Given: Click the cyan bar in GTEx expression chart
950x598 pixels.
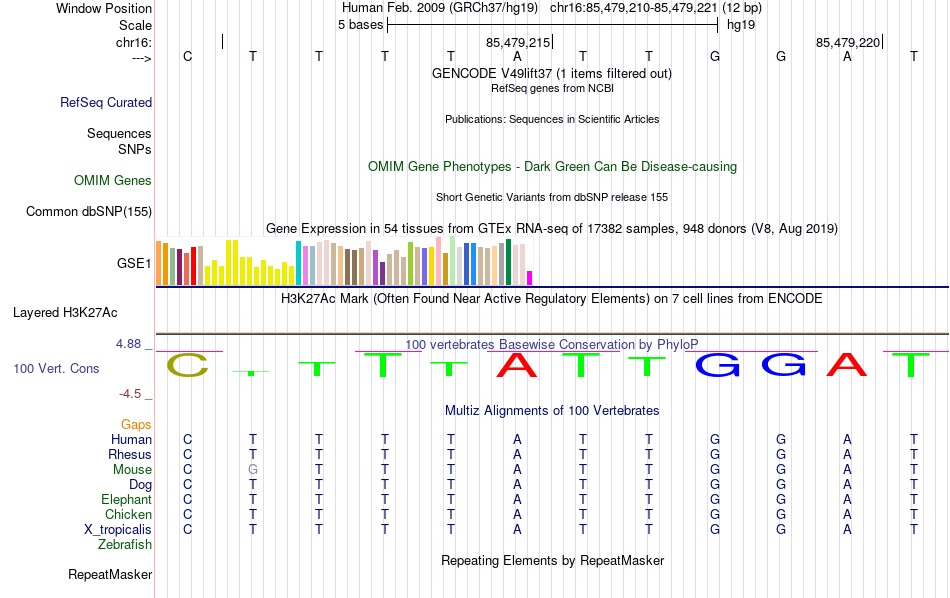Looking at the screenshot, I should [298, 263].
